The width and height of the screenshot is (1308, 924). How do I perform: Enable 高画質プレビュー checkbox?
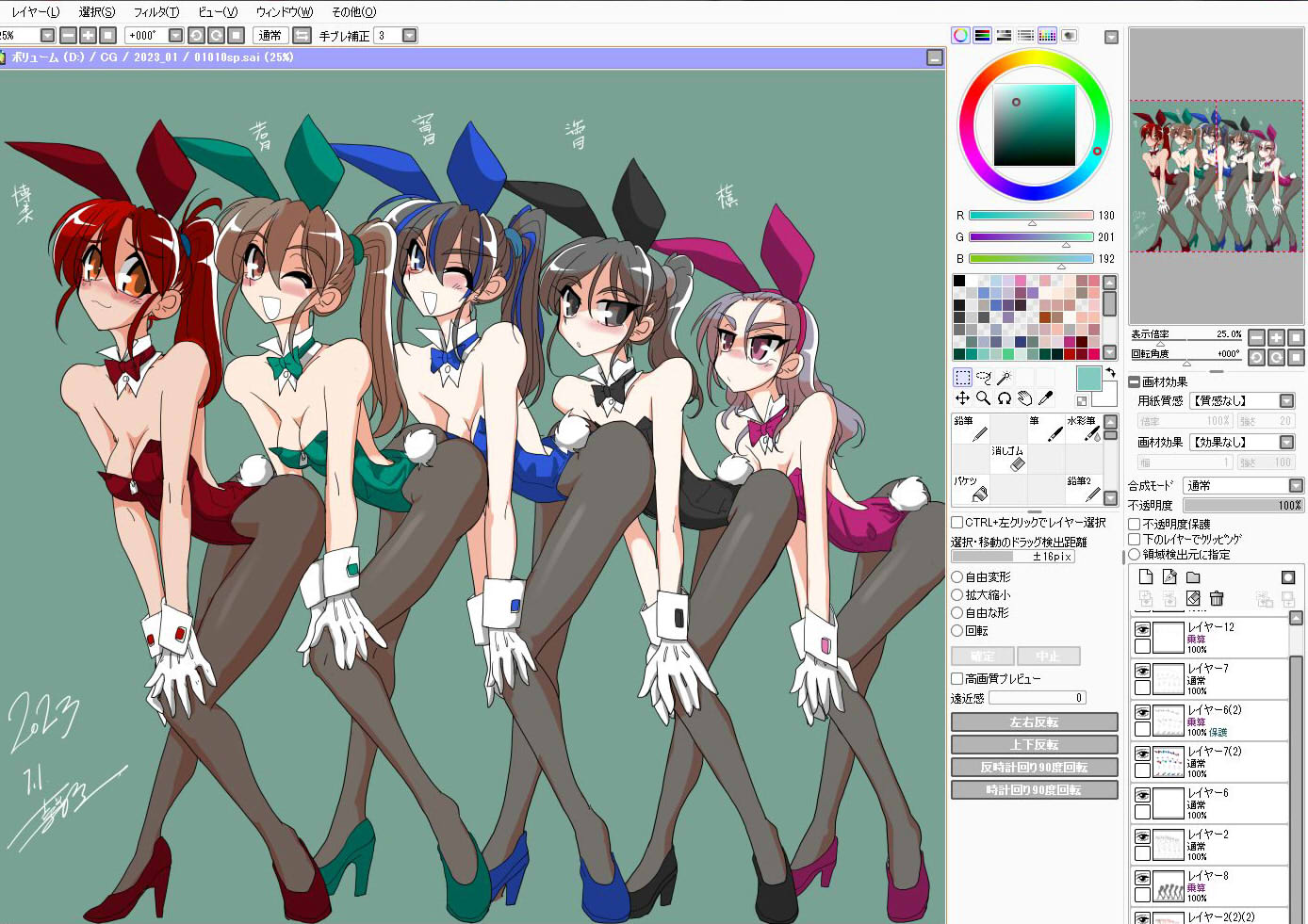[x=957, y=678]
